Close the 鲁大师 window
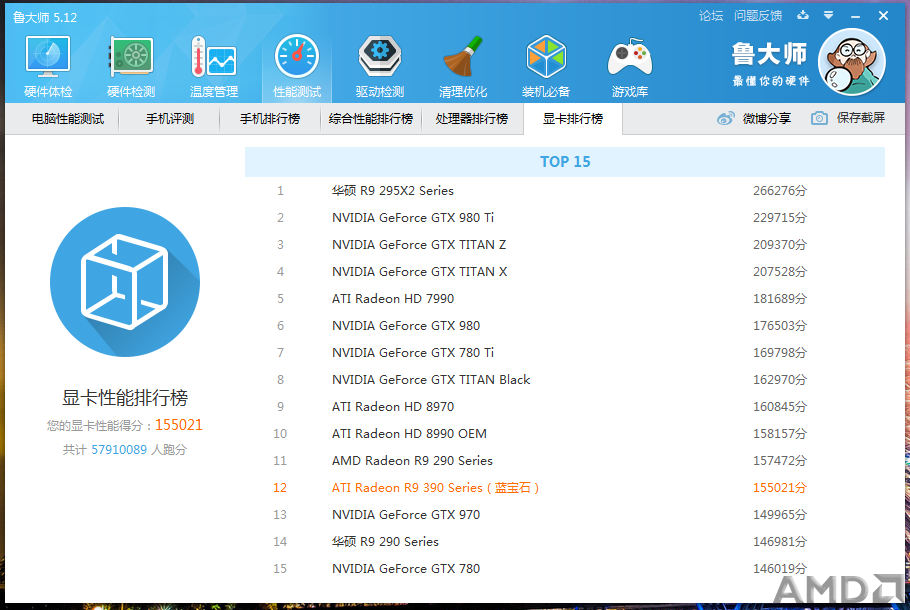The height and width of the screenshot is (610, 910). pyautogui.click(x=883, y=16)
